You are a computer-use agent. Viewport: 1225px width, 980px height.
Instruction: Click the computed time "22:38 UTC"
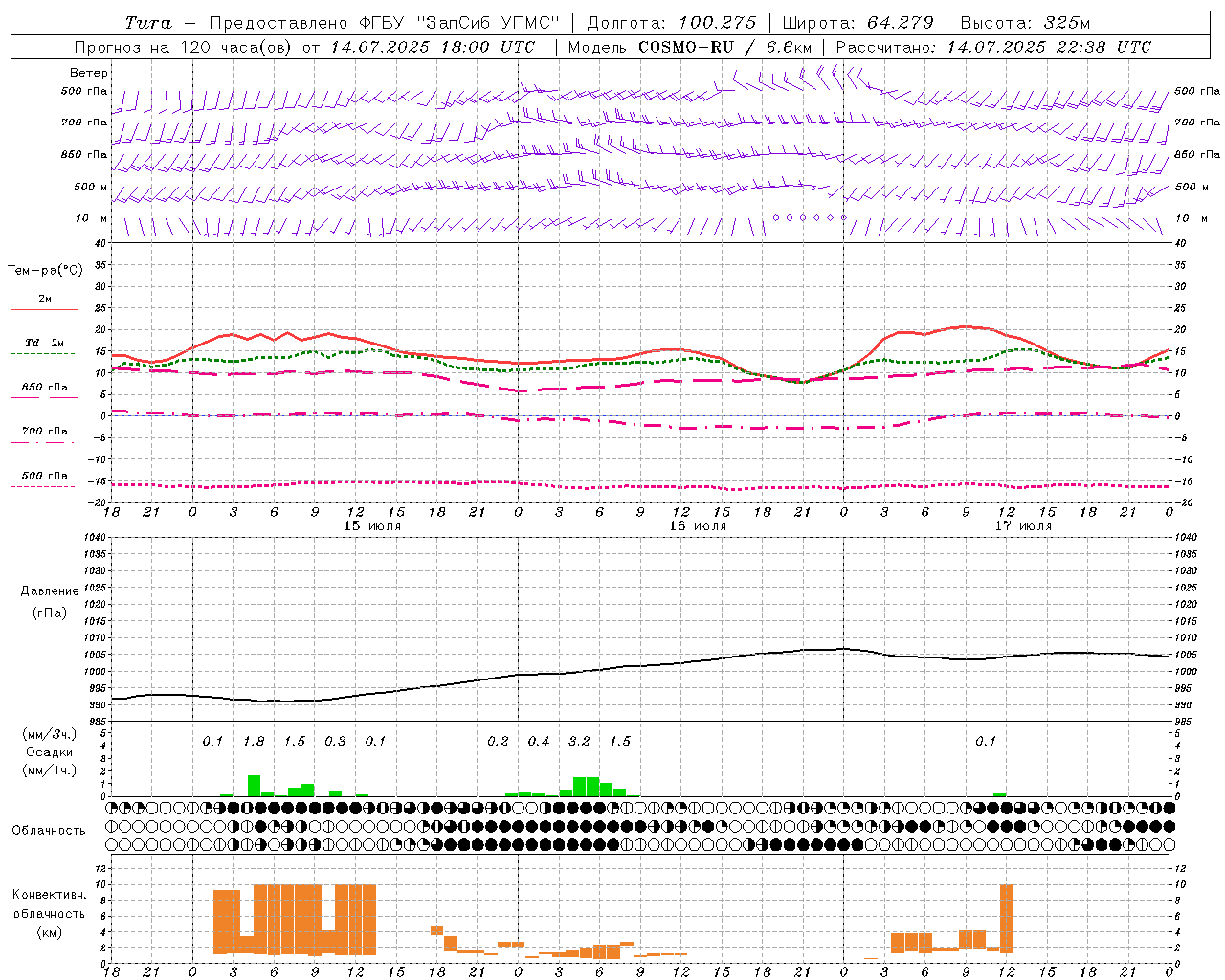click(1103, 47)
